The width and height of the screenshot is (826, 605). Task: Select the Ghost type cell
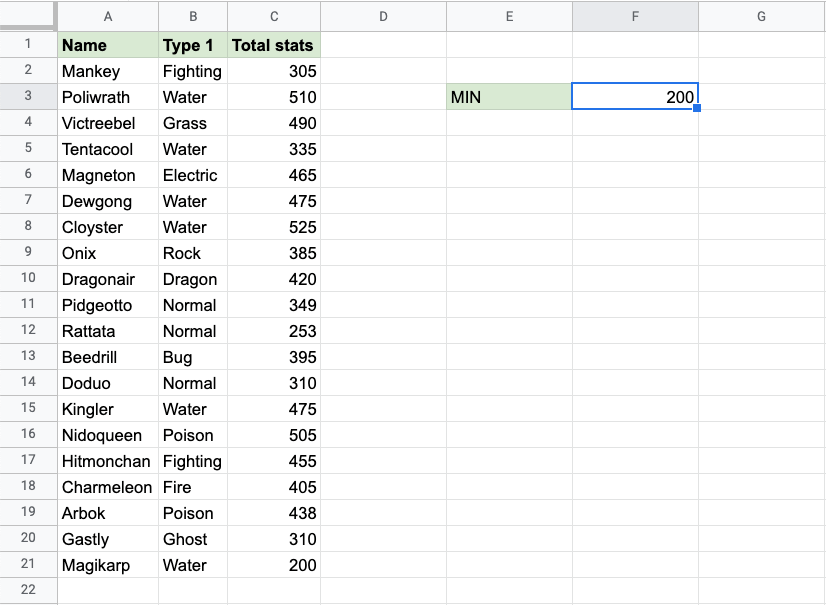pos(193,539)
